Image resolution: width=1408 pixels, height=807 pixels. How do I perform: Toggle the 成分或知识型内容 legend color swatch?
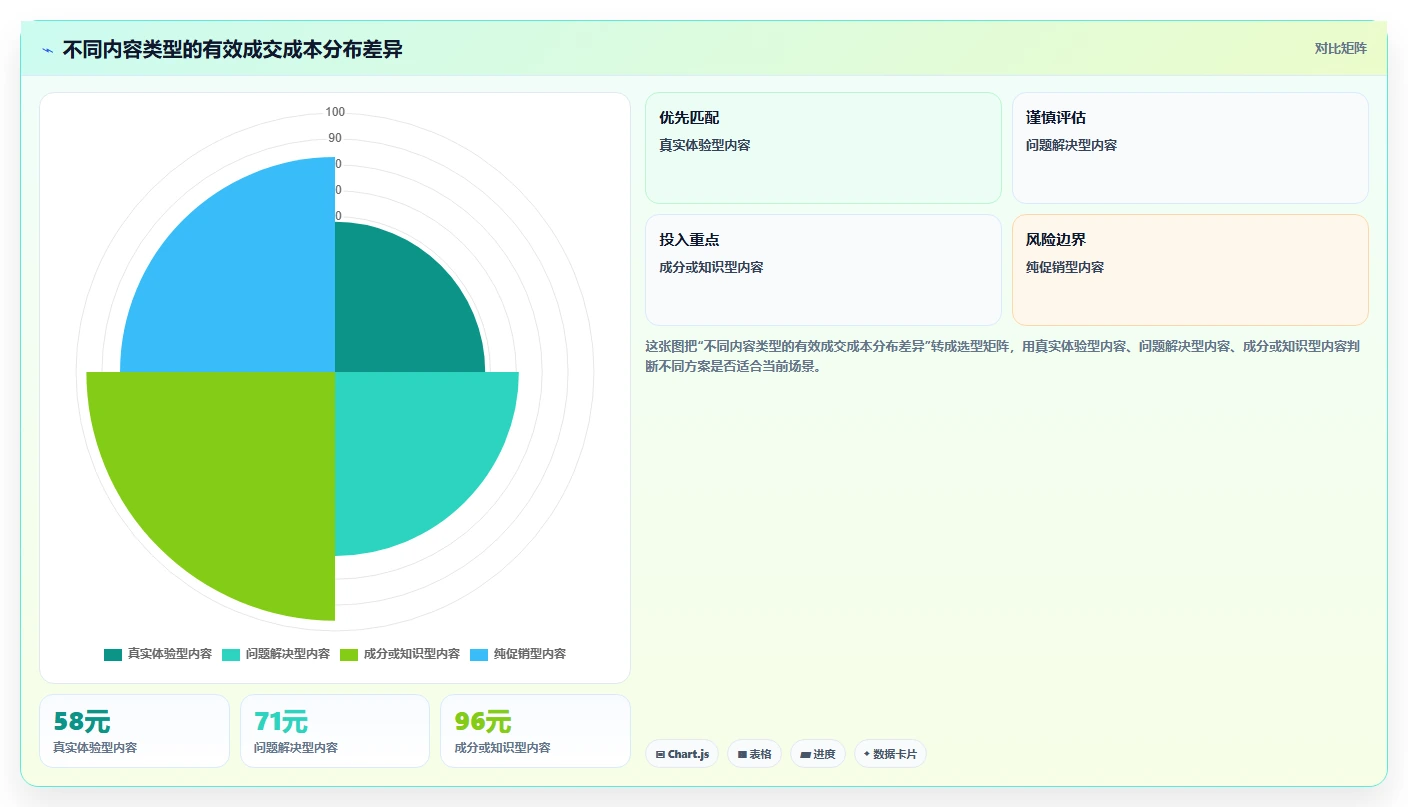point(349,654)
